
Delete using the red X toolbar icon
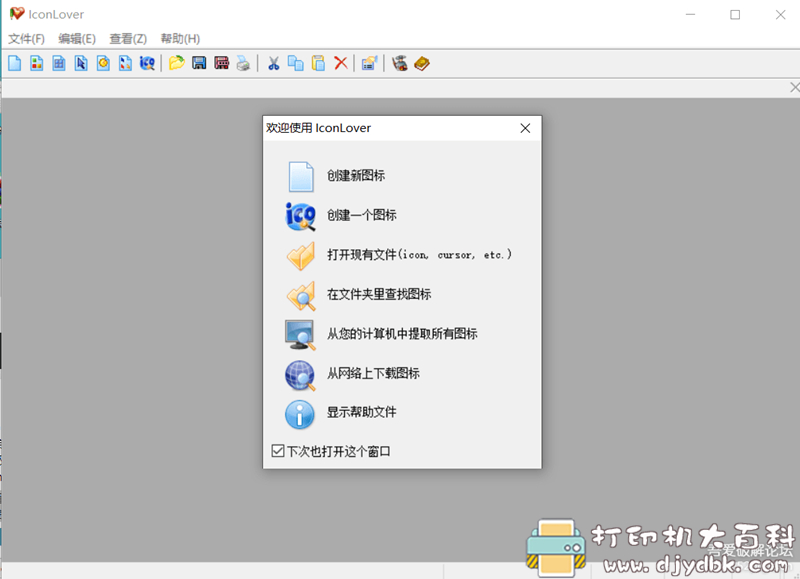coord(341,63)
